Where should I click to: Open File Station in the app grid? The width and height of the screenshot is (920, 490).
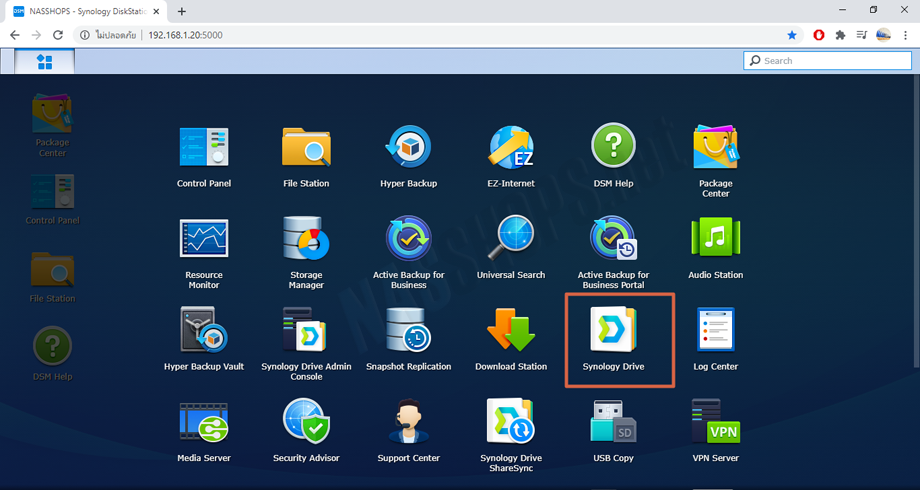(x=306, y=156)
